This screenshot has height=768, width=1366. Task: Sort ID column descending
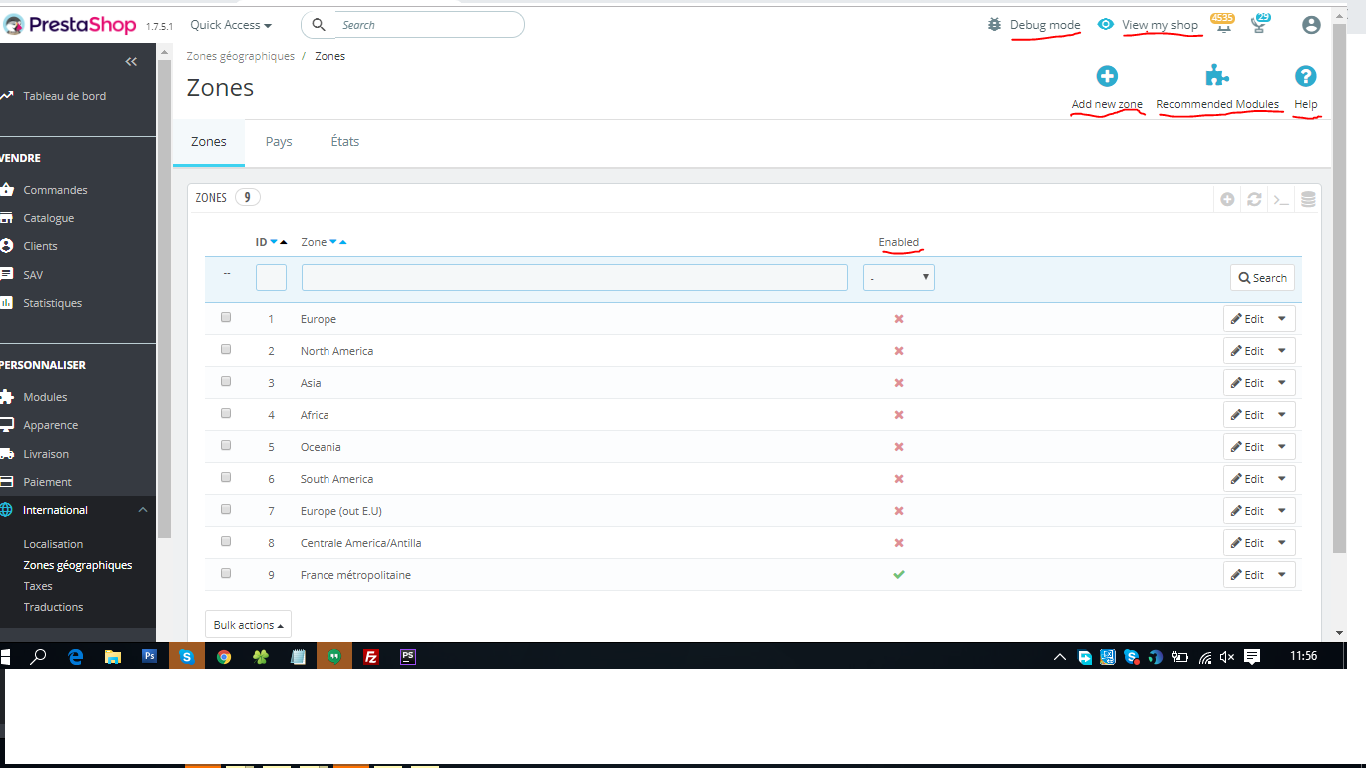coord(274,242)
